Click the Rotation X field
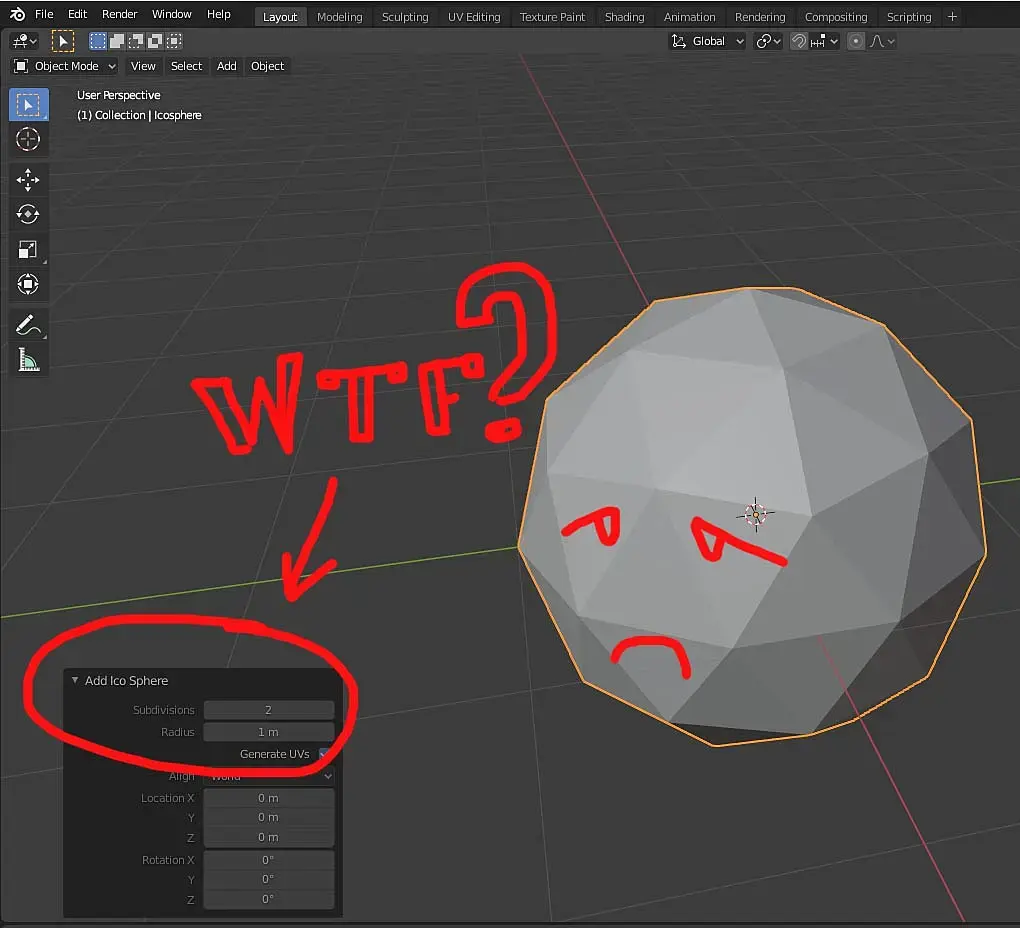The height and width of the screenshot is (928, 1020). (x=269, y=860)
